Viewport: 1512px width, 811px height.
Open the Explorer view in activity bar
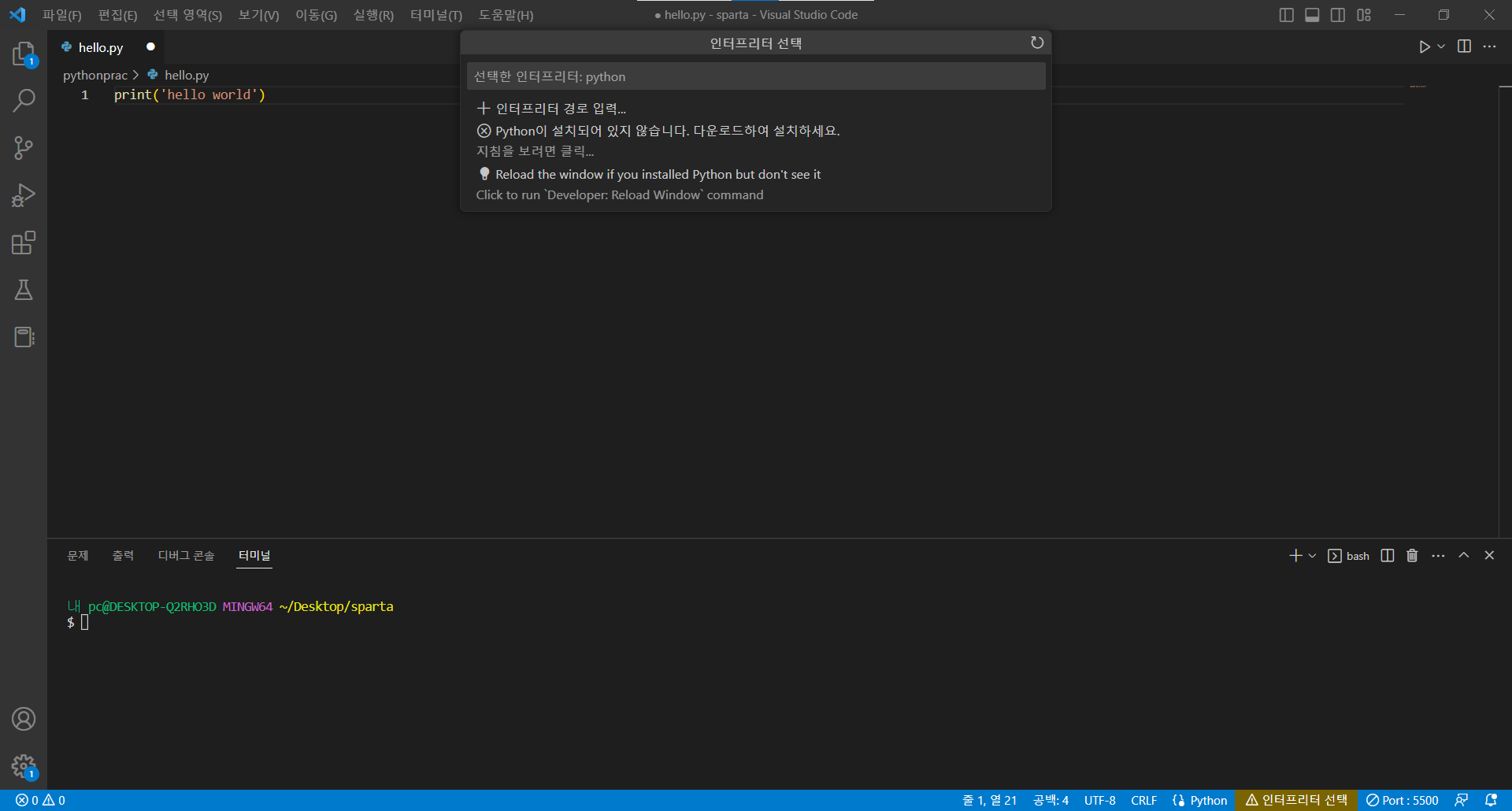tap(24, 54)
